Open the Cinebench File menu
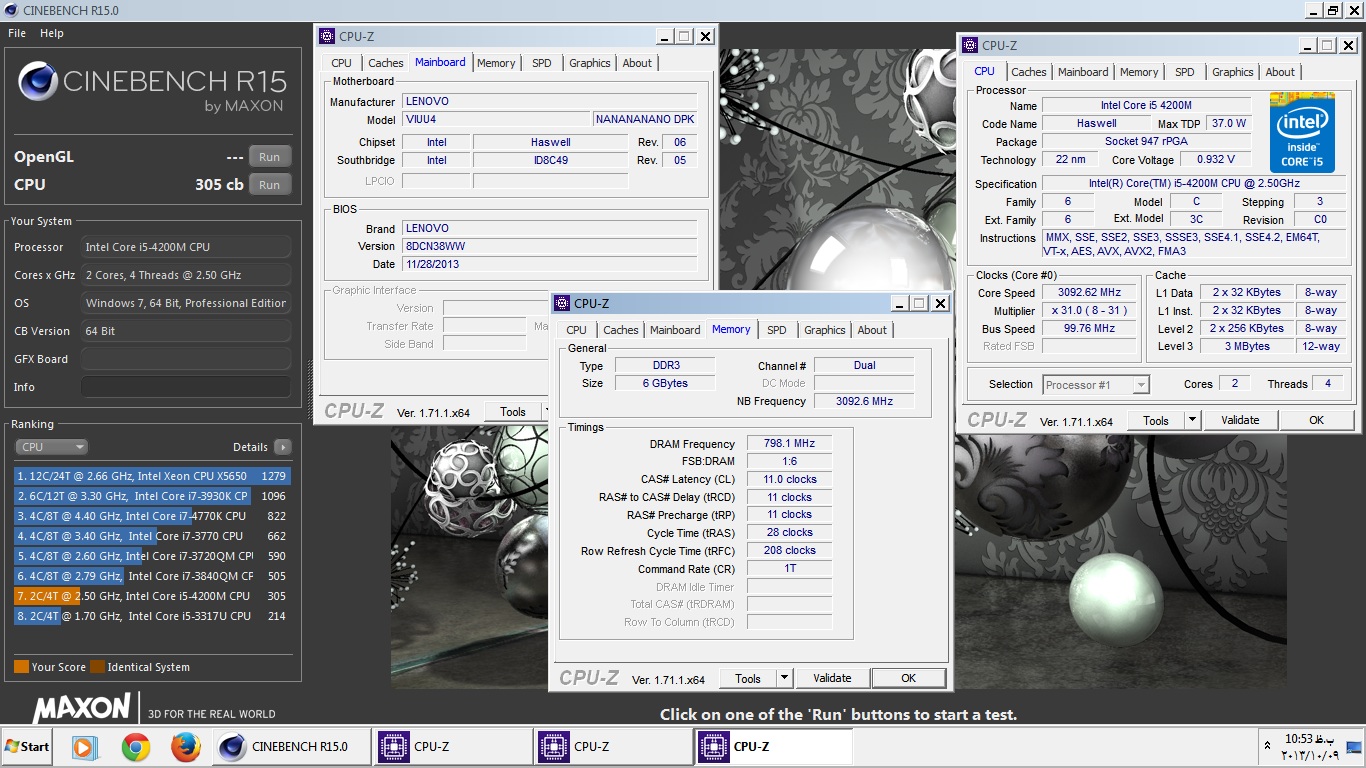Screen dimensions: 1366x768 click(x=17, y=33)
